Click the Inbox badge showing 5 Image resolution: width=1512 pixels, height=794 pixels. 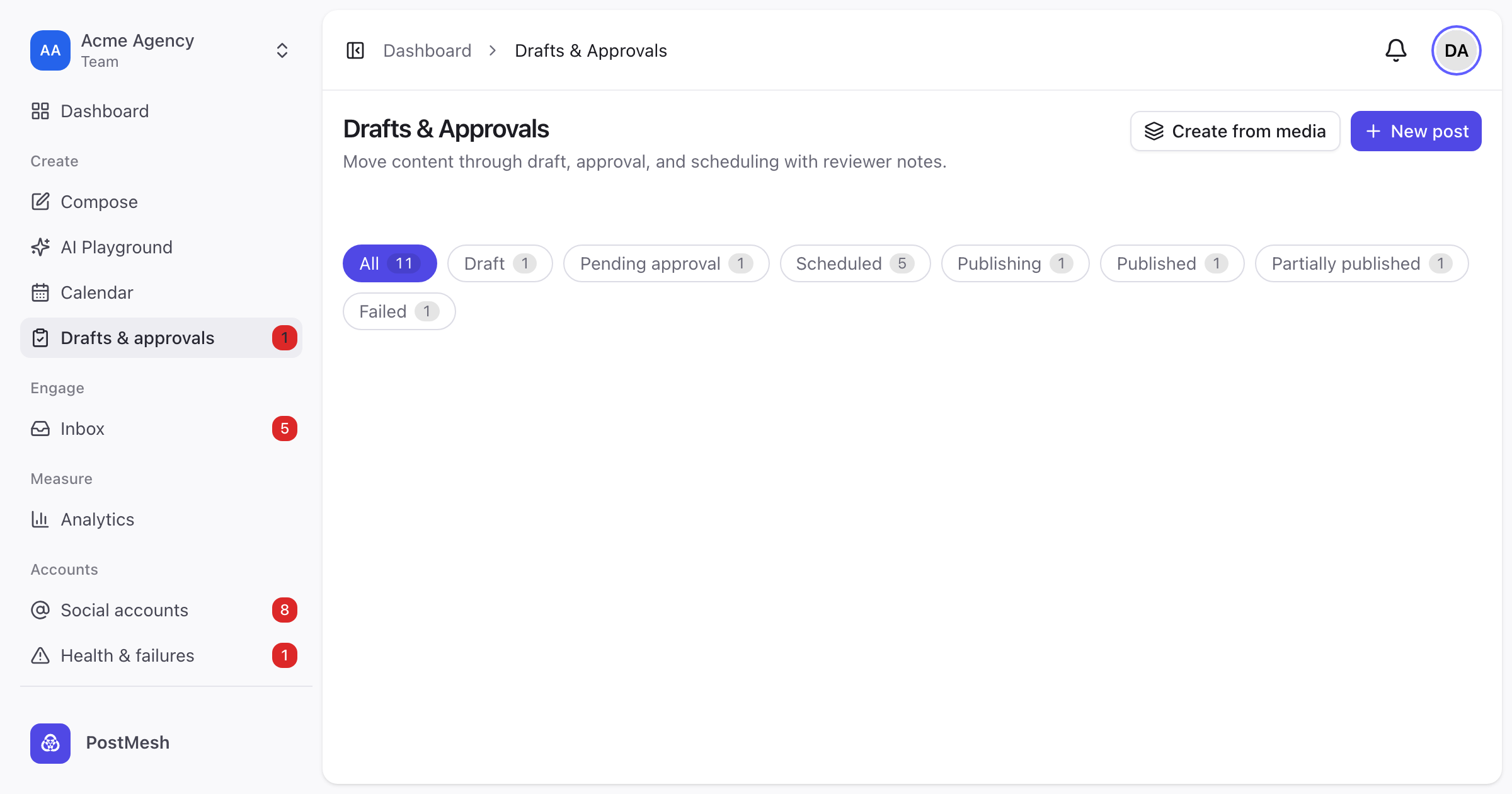[x=285, y=429]
